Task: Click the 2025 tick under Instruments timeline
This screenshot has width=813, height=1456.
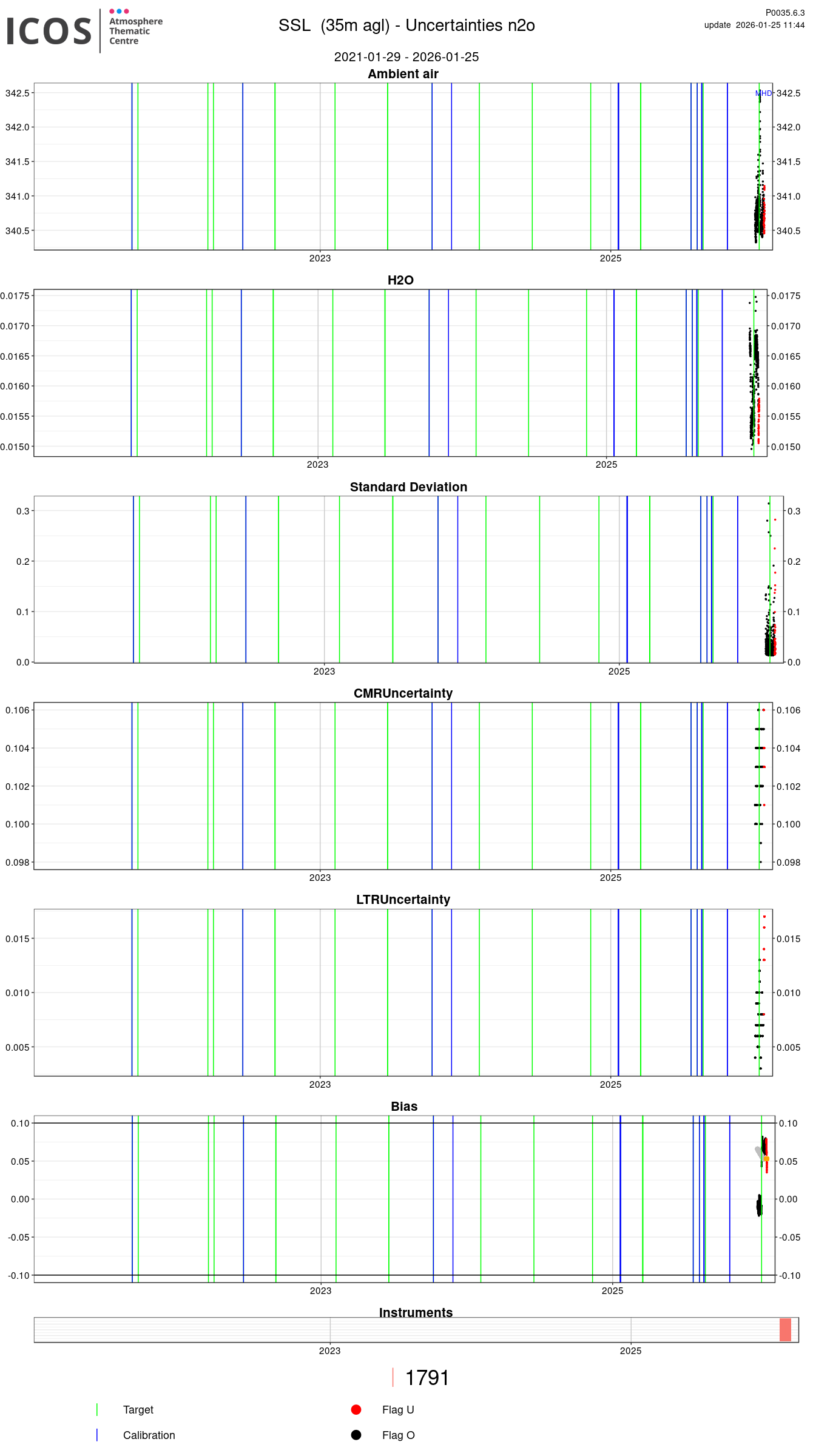Action: 630,1350
